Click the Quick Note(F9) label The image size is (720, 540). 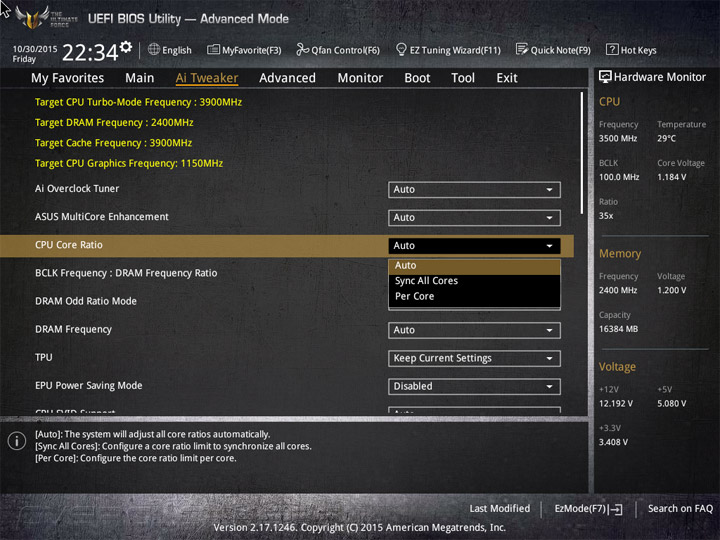pos(560,50)
